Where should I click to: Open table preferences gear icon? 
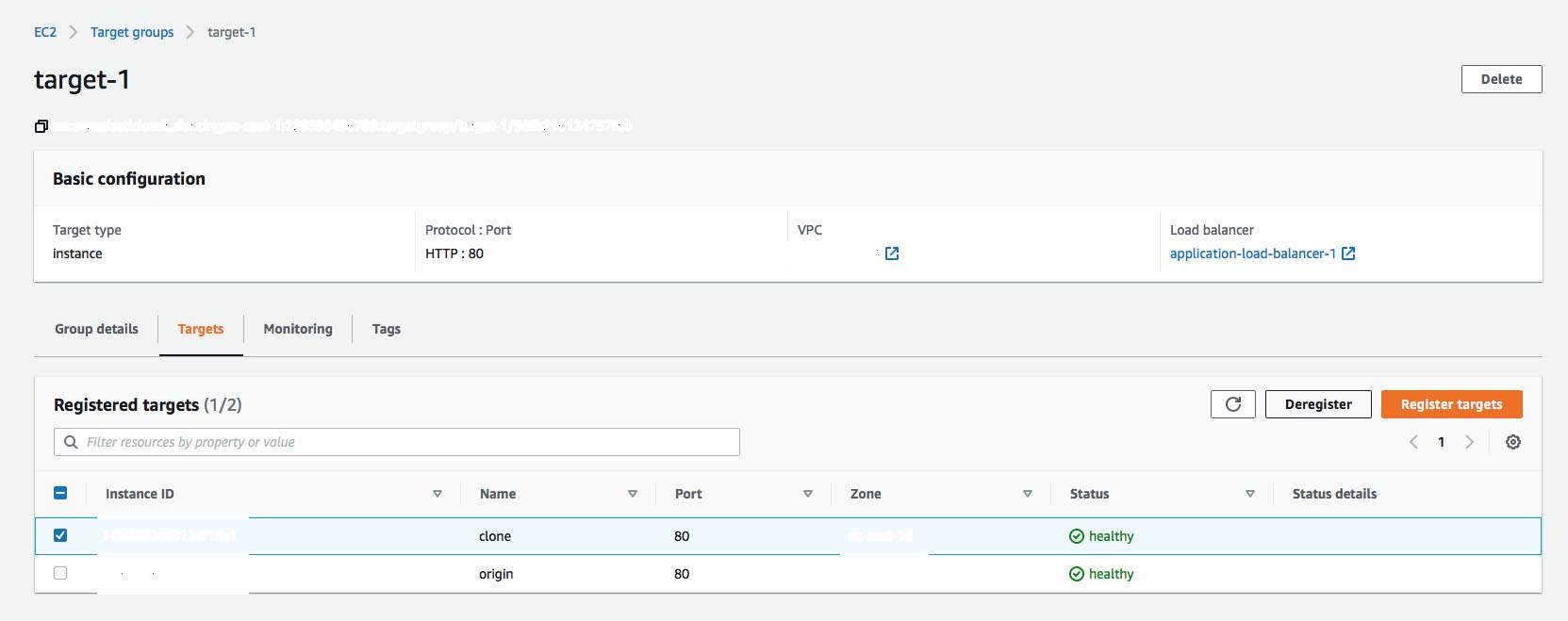tap(1513, 442)
